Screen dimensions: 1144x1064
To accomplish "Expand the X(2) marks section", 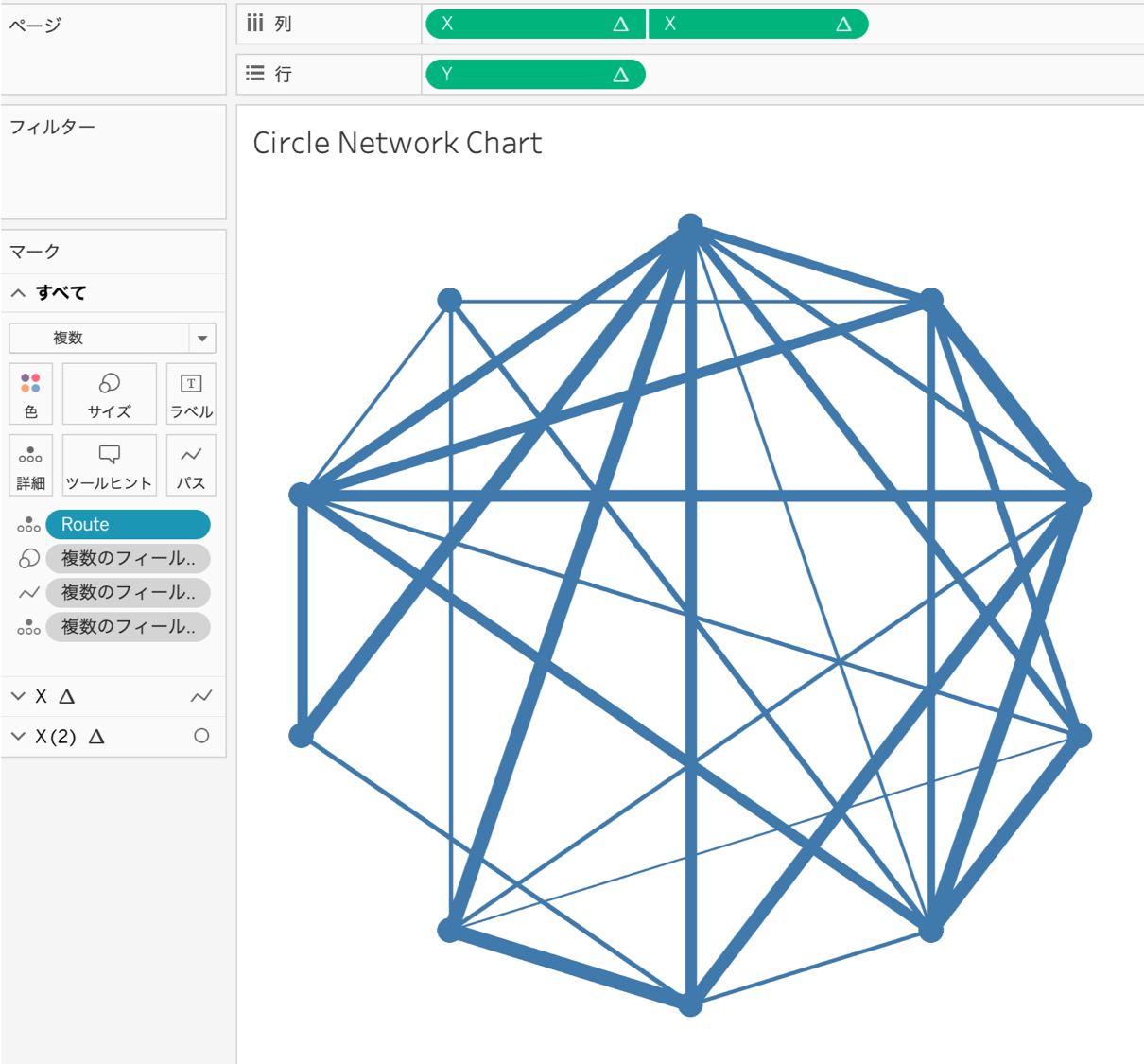I will pyautogui.click(x=18, y=737).
